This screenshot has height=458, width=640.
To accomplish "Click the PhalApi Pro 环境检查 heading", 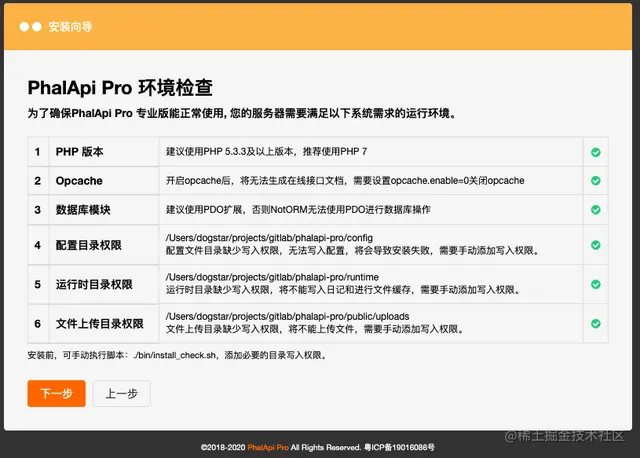I will point(120,87).
